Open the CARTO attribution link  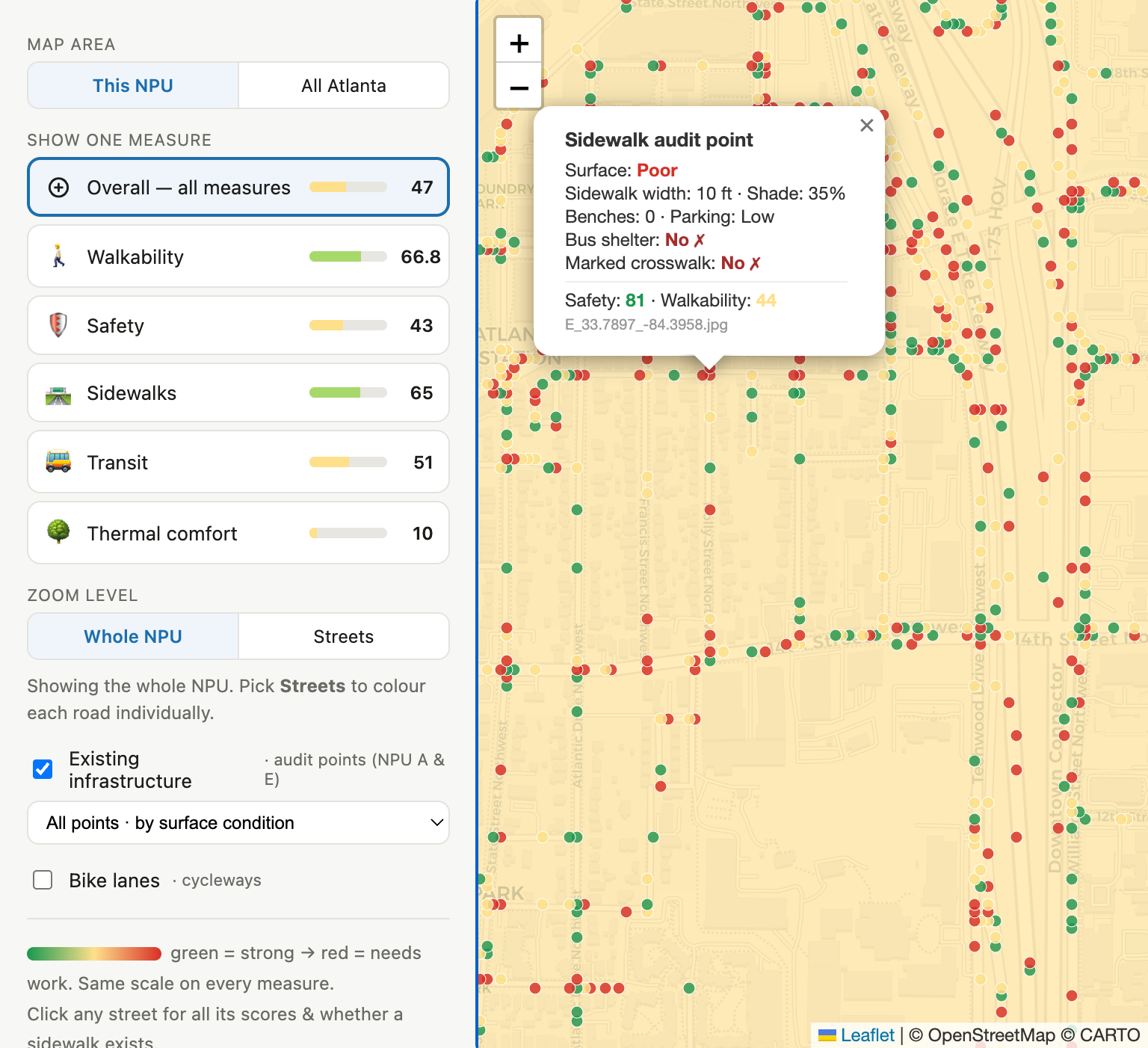(1110, 1035)
